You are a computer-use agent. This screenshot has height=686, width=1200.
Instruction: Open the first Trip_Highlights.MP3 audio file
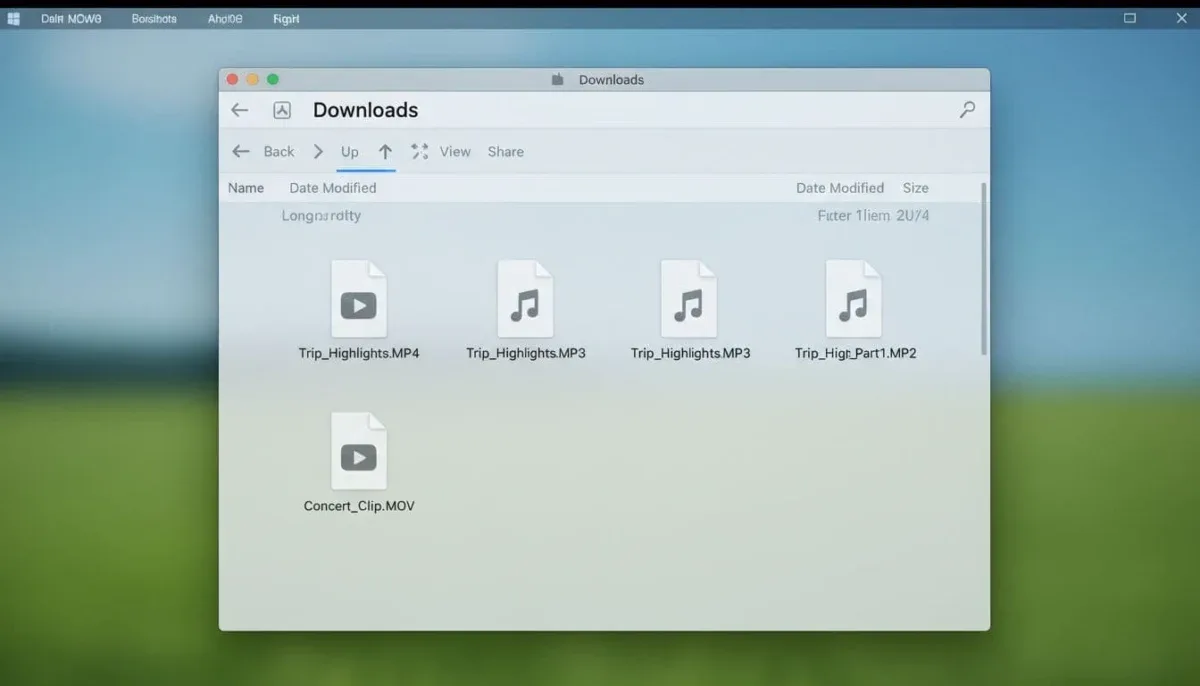coord(524,297)
